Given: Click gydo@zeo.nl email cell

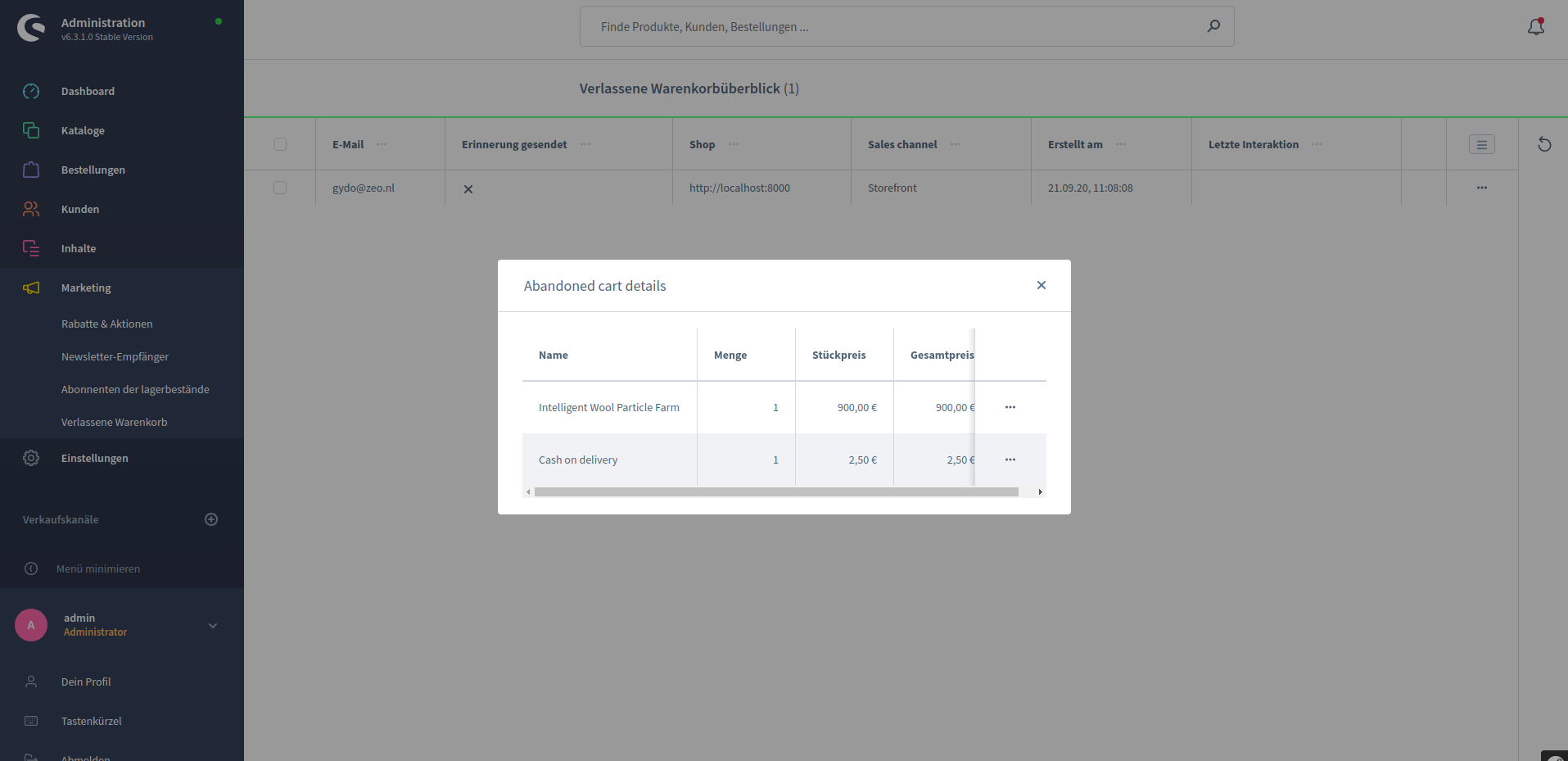Looking at the screenshot, I should point(364,188).
